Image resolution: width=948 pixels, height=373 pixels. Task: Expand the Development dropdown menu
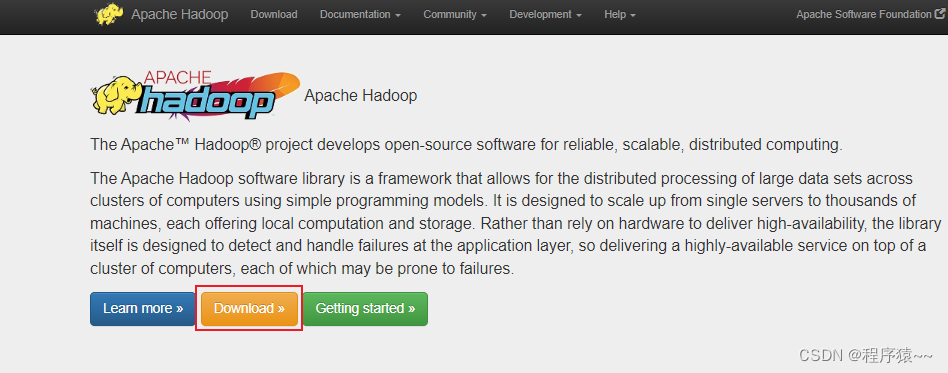point(545,15)
